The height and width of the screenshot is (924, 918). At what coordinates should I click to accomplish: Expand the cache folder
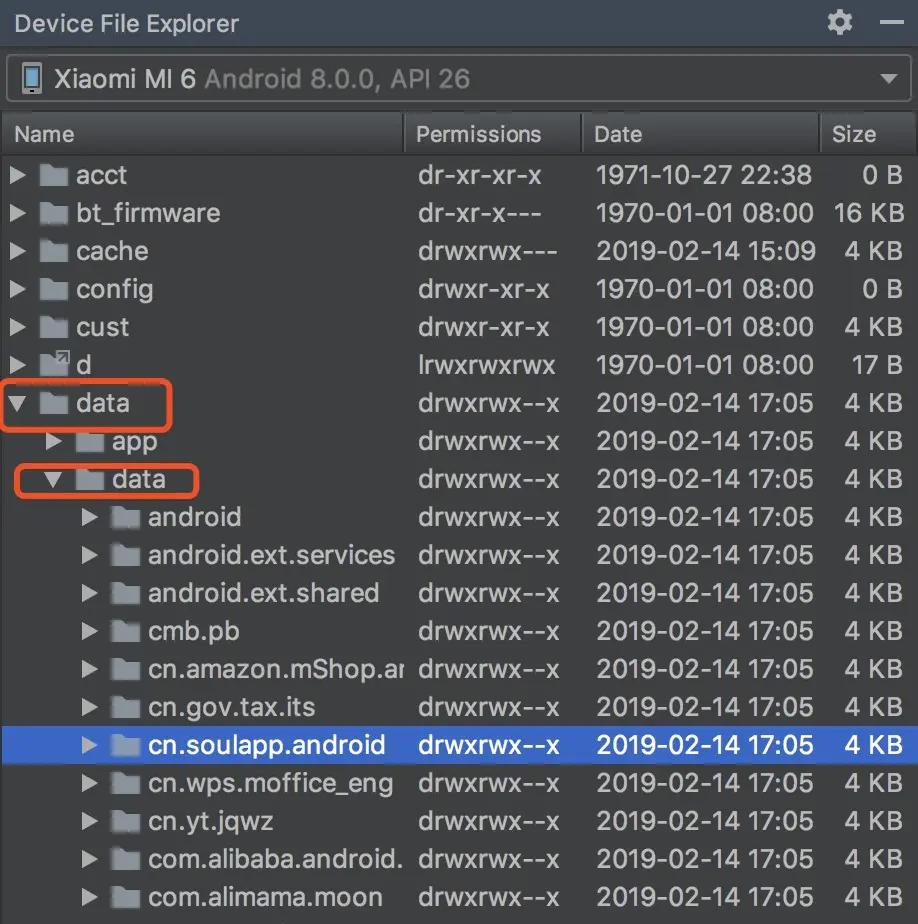(18, 251)
